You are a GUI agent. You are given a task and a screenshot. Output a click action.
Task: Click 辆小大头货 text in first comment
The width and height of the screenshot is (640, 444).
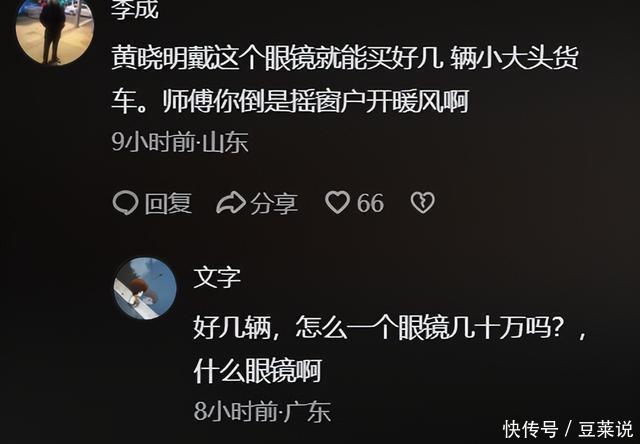515,60
